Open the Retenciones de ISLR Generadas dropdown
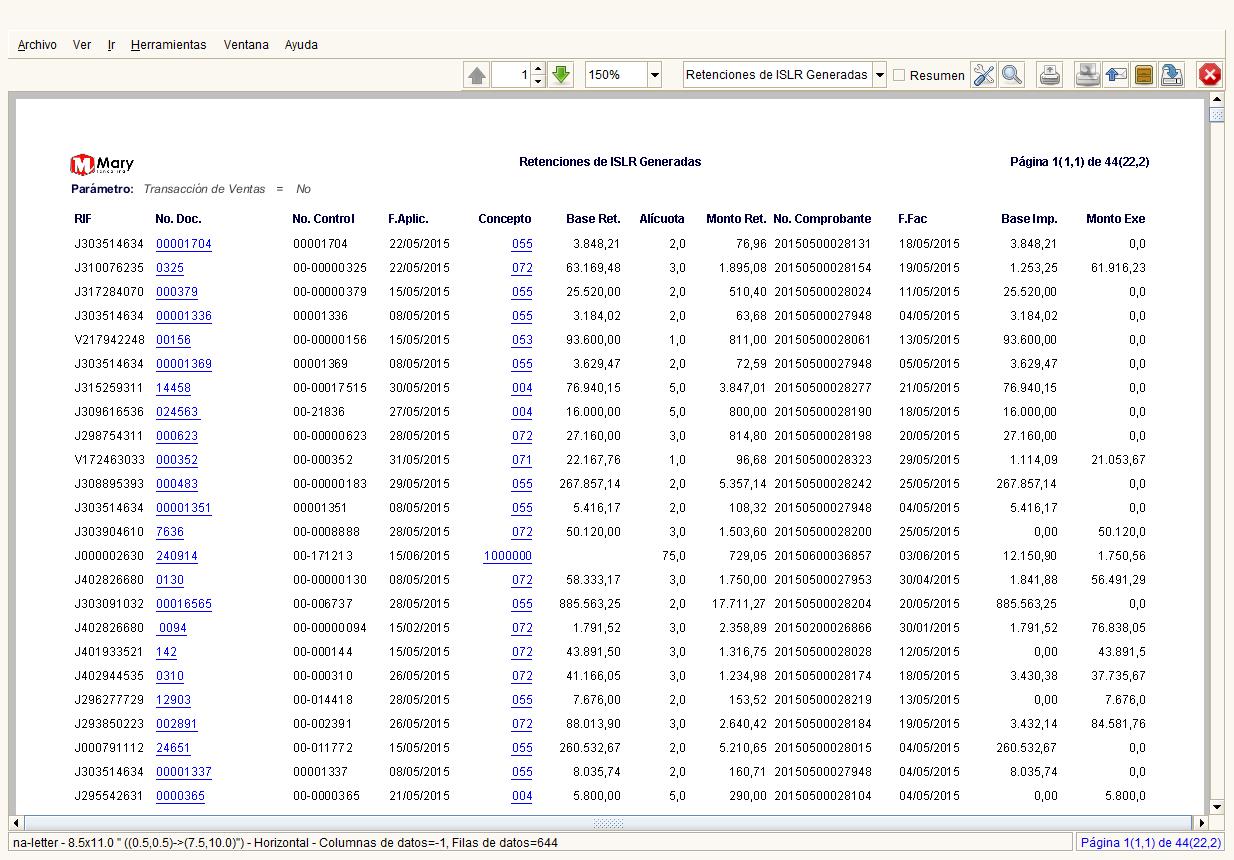1234x860 pixels. coord(879,75)
